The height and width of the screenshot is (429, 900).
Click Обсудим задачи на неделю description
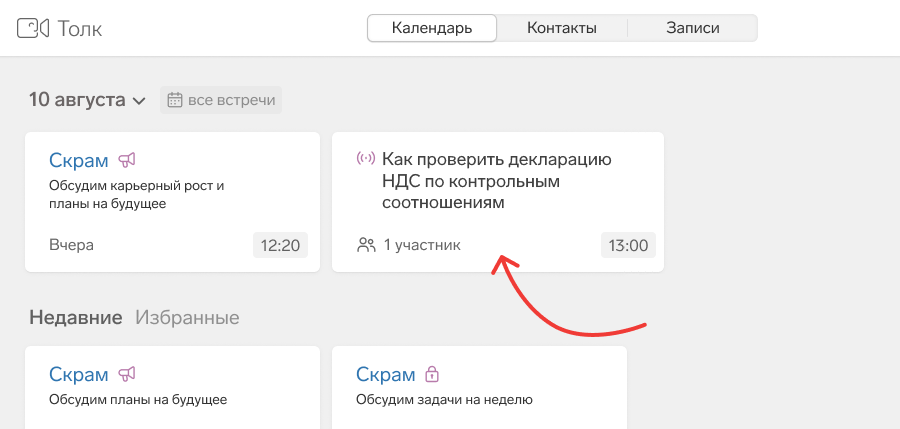[x=444, y=400]
